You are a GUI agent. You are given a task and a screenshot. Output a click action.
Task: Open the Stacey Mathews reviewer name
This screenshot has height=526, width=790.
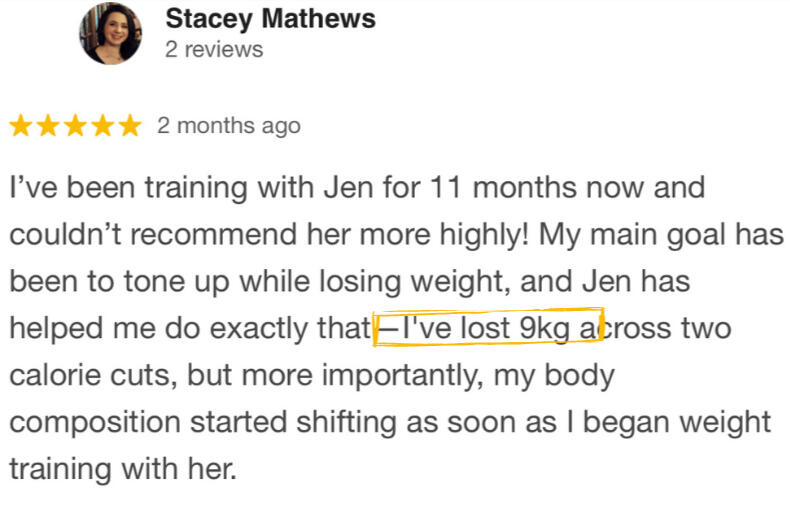coord(270,18)
